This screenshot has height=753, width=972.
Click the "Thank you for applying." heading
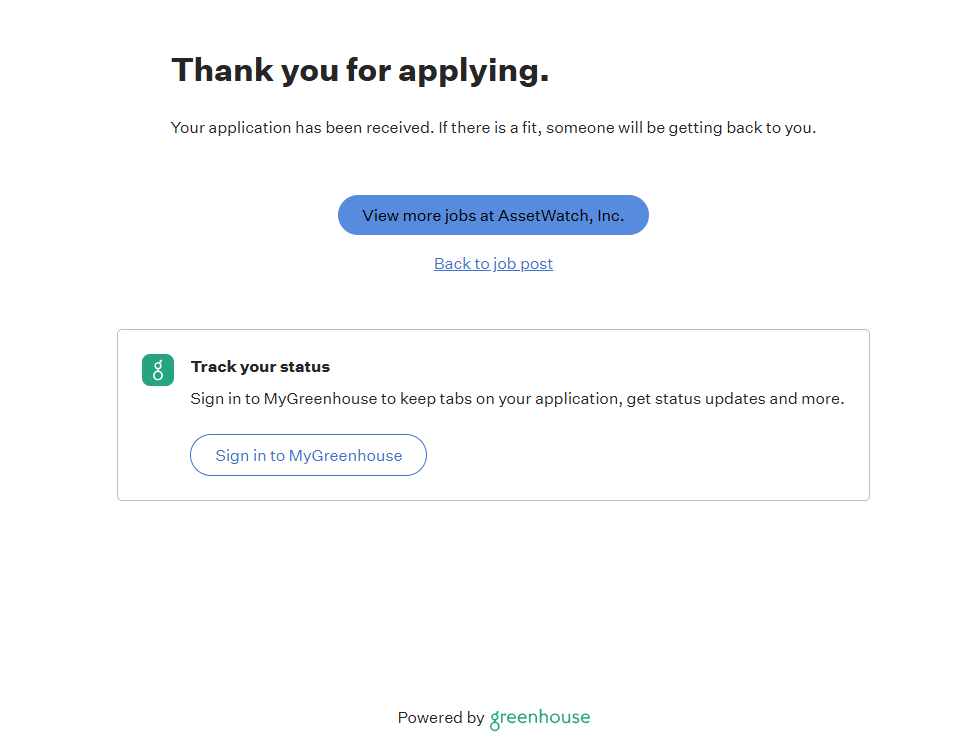tap(360, 70)
